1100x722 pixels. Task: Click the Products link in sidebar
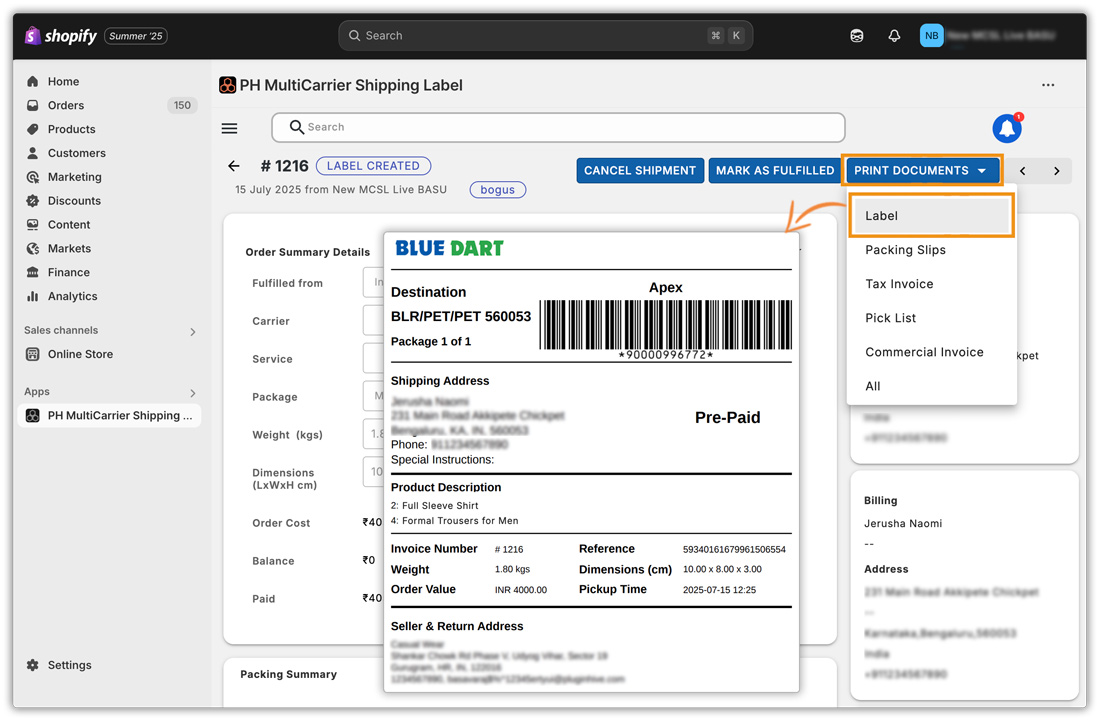coord(72,129)
